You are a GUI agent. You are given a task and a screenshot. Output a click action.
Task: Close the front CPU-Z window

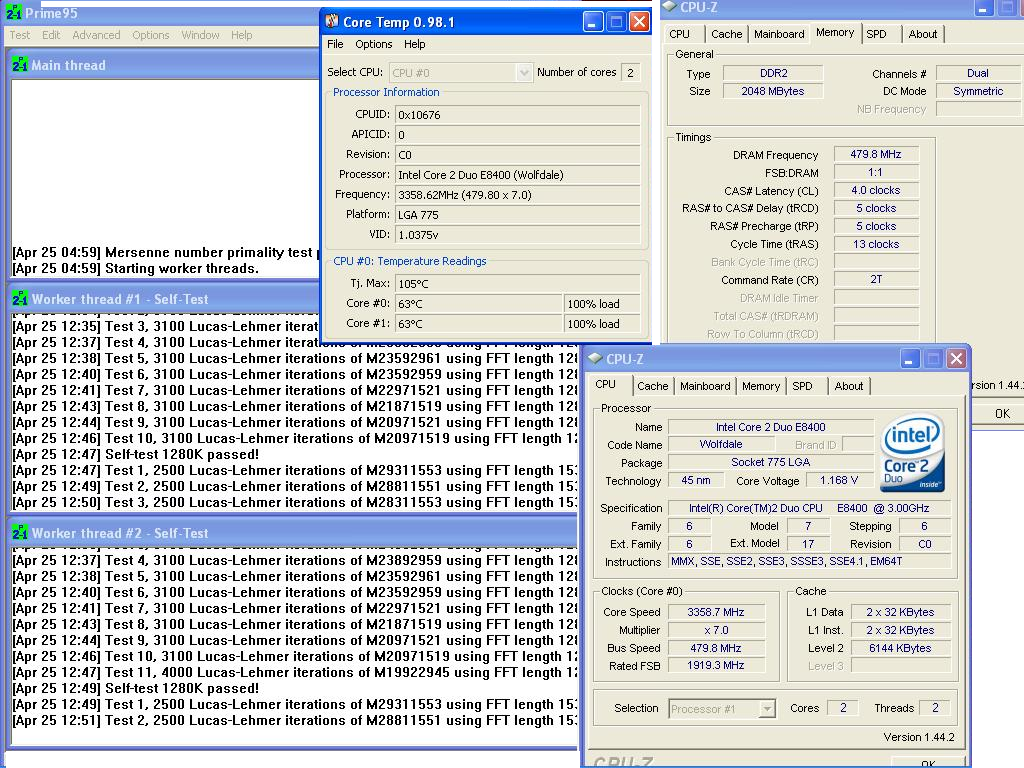click(956, 359)
